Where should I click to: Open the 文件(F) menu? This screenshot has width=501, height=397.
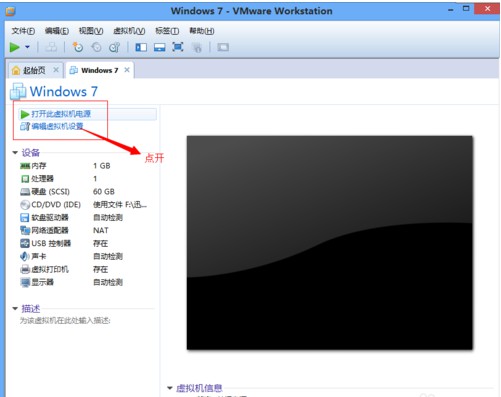tap(23, 31)
